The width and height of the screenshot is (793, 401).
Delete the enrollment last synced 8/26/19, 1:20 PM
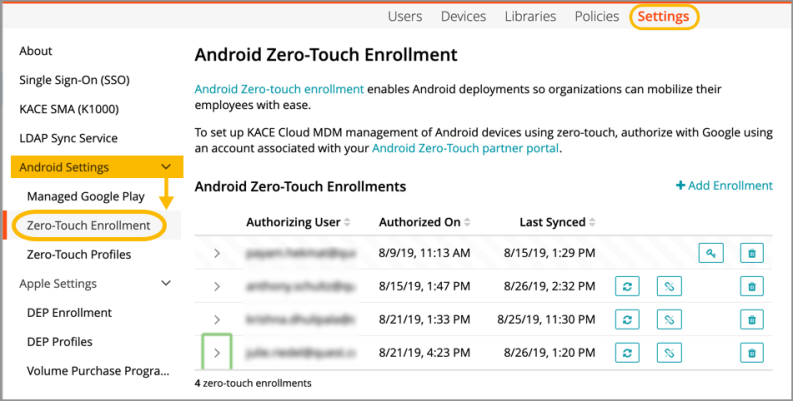click(751, 352)
